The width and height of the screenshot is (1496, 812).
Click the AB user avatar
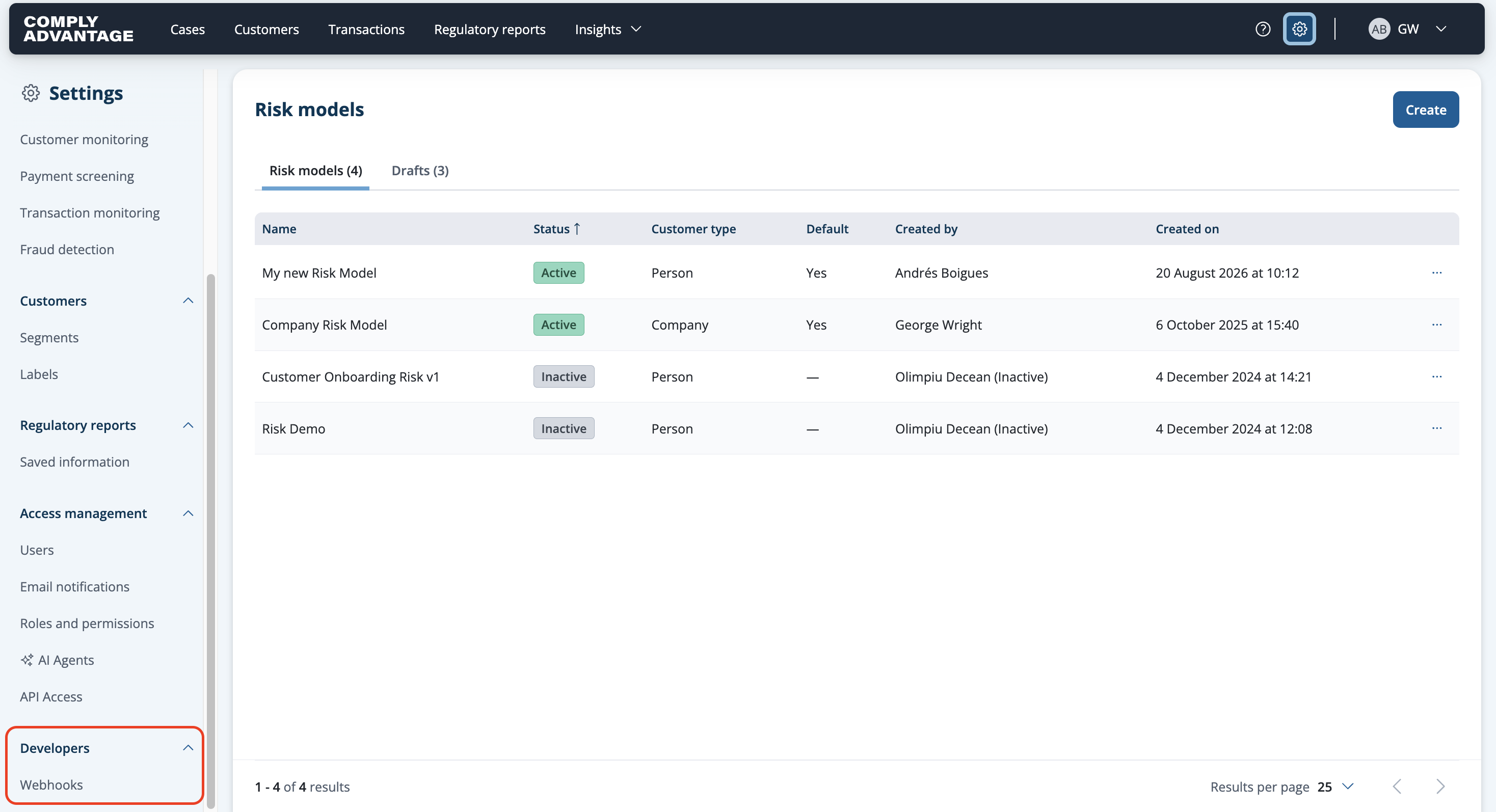click(1379, 29)
